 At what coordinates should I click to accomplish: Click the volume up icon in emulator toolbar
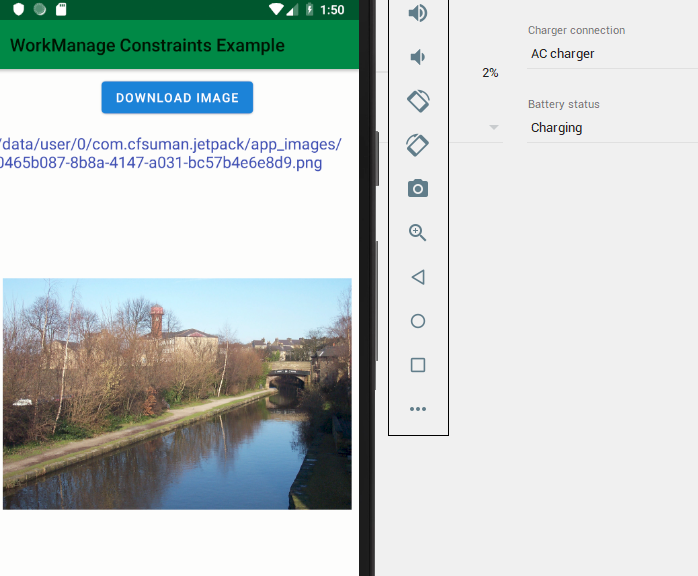point(418,13)
